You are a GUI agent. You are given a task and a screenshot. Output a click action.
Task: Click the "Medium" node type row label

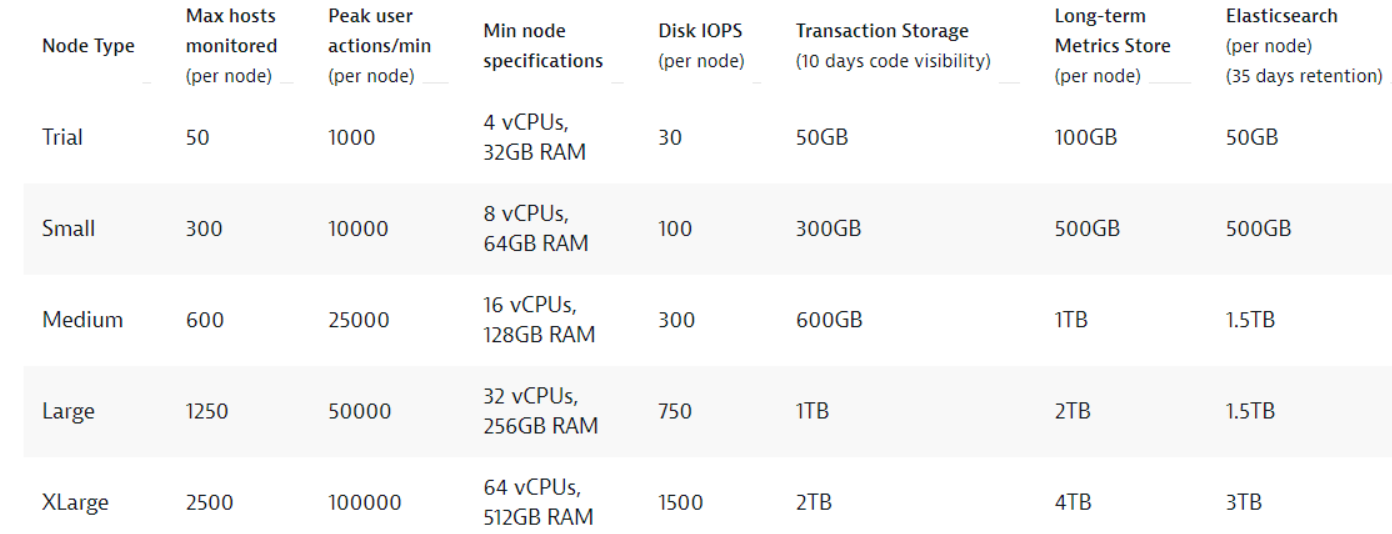tap(83, 320)
